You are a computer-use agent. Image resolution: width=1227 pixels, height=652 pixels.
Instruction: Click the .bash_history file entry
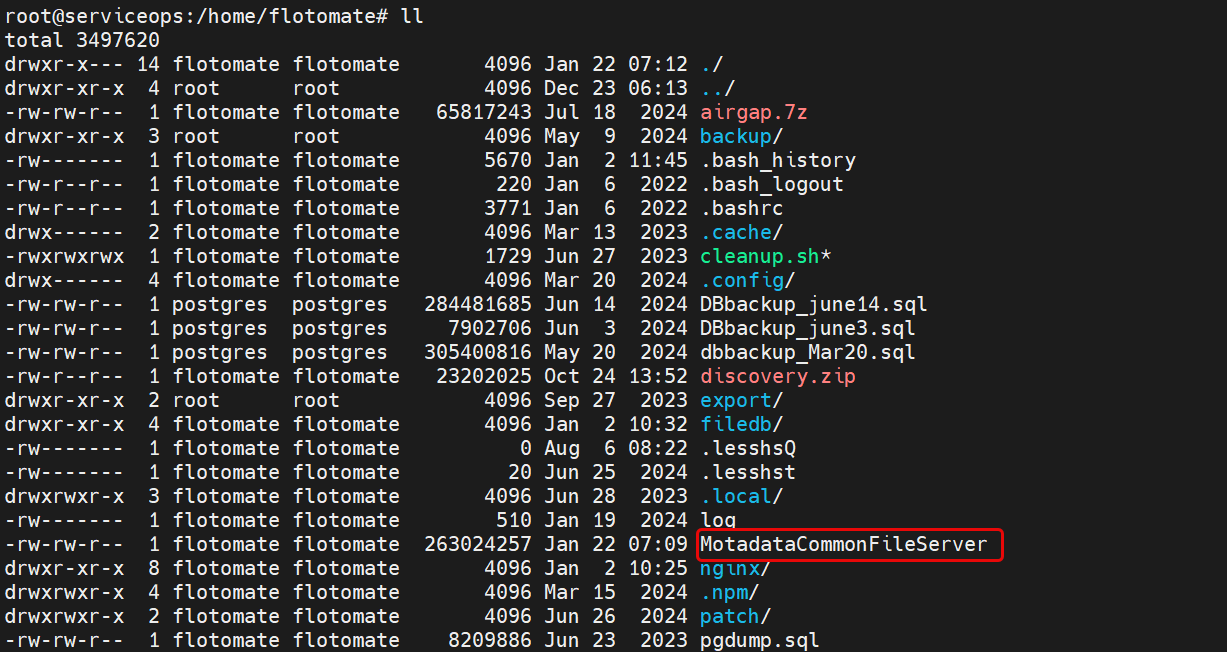coord(777,160)
